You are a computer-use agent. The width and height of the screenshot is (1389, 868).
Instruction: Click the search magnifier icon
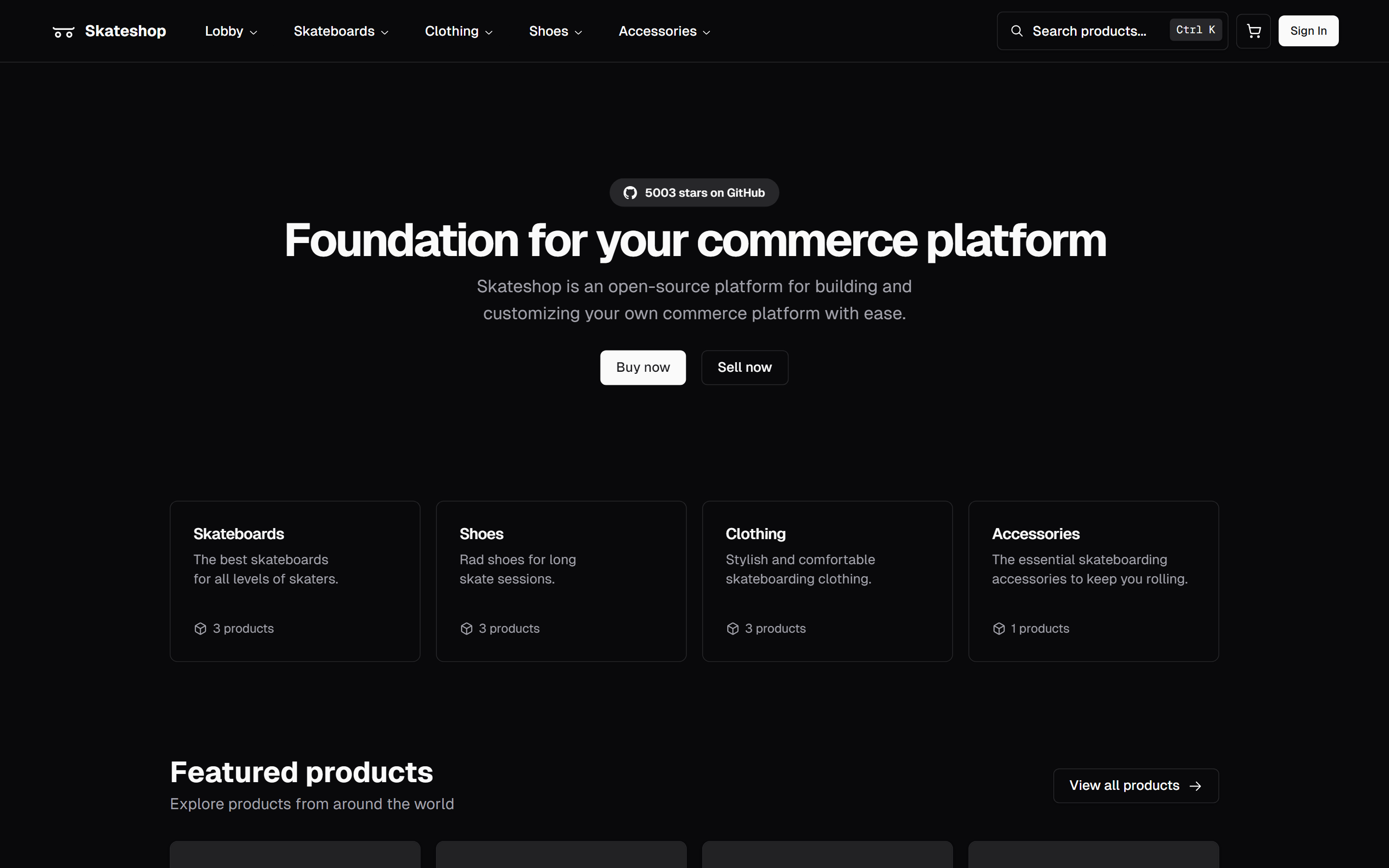pyautogui.click(x=1018, y=31)
